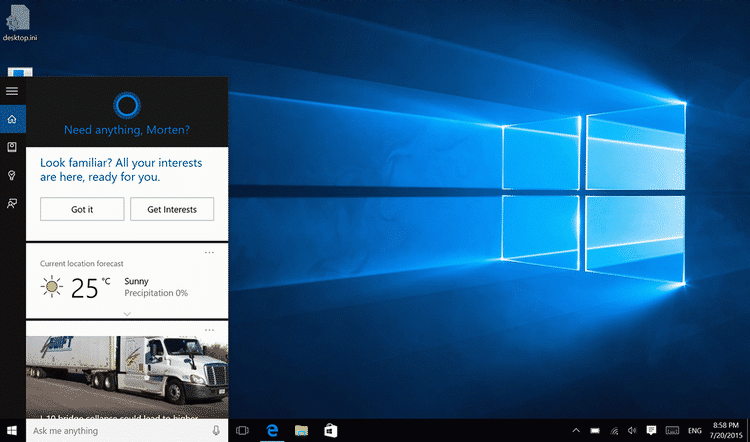Select the Cortana Home icon
Viewport: 750px width, 442px height.
(x=12, y=119)
